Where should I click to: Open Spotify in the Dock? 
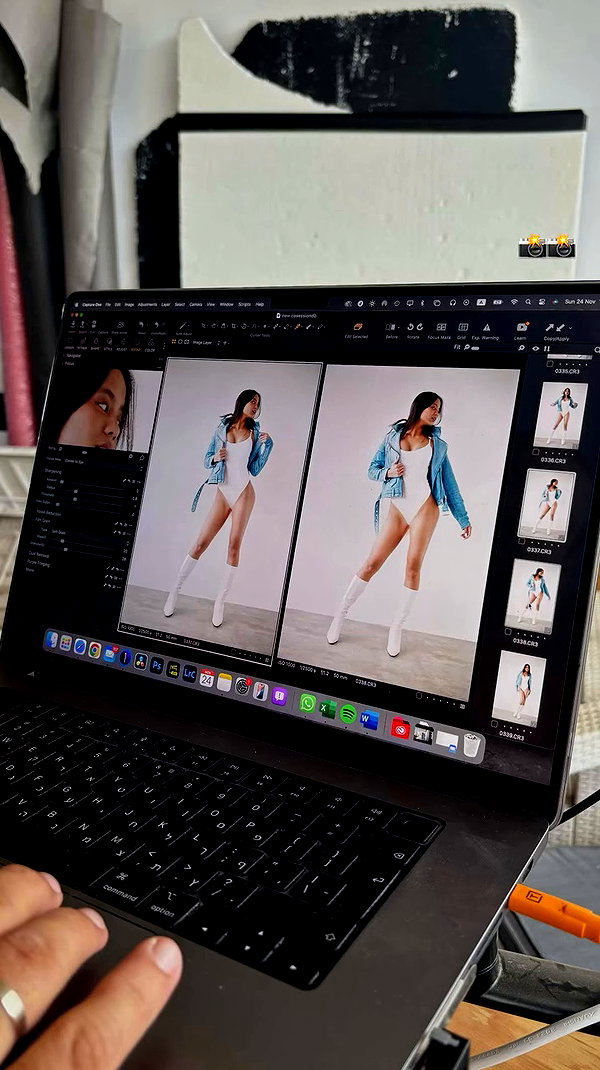point(348,714)
